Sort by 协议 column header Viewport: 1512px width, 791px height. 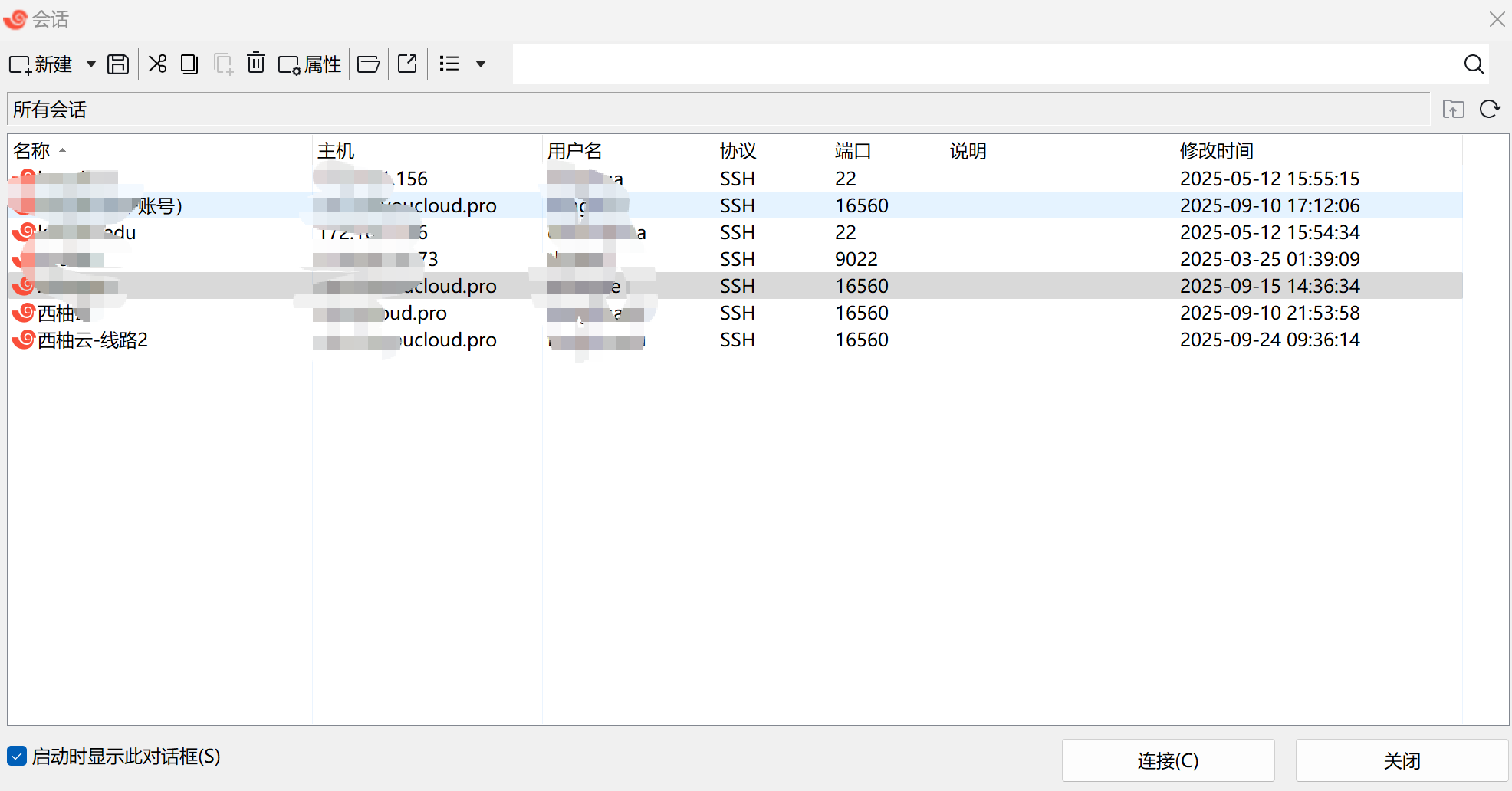click(772, 150)
